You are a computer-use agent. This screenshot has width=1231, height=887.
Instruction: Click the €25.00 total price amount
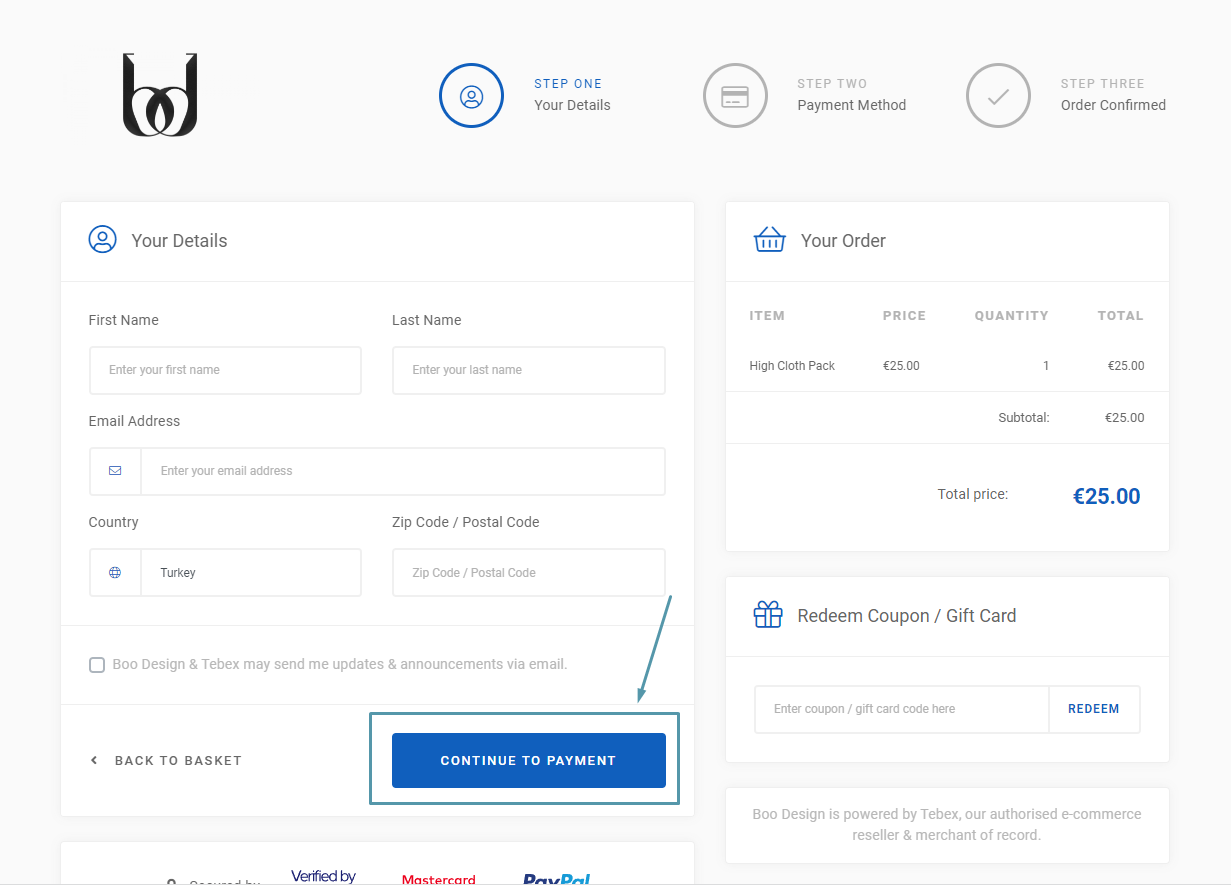coord(1106,496)
